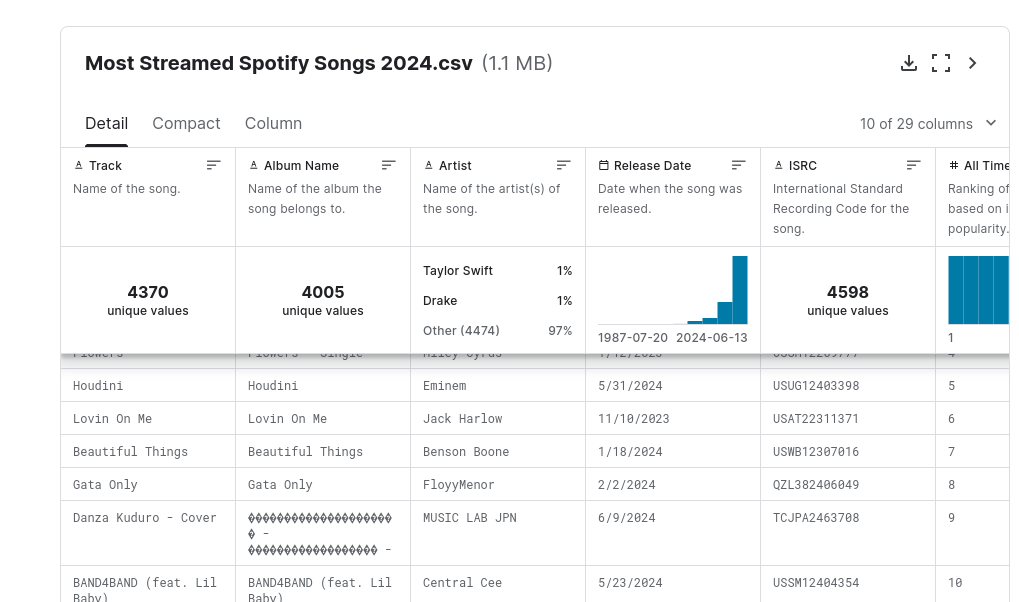Expand the 10 of 29 columns selector
Viewport: 1019px width, 602px height.
pos(928,124)
